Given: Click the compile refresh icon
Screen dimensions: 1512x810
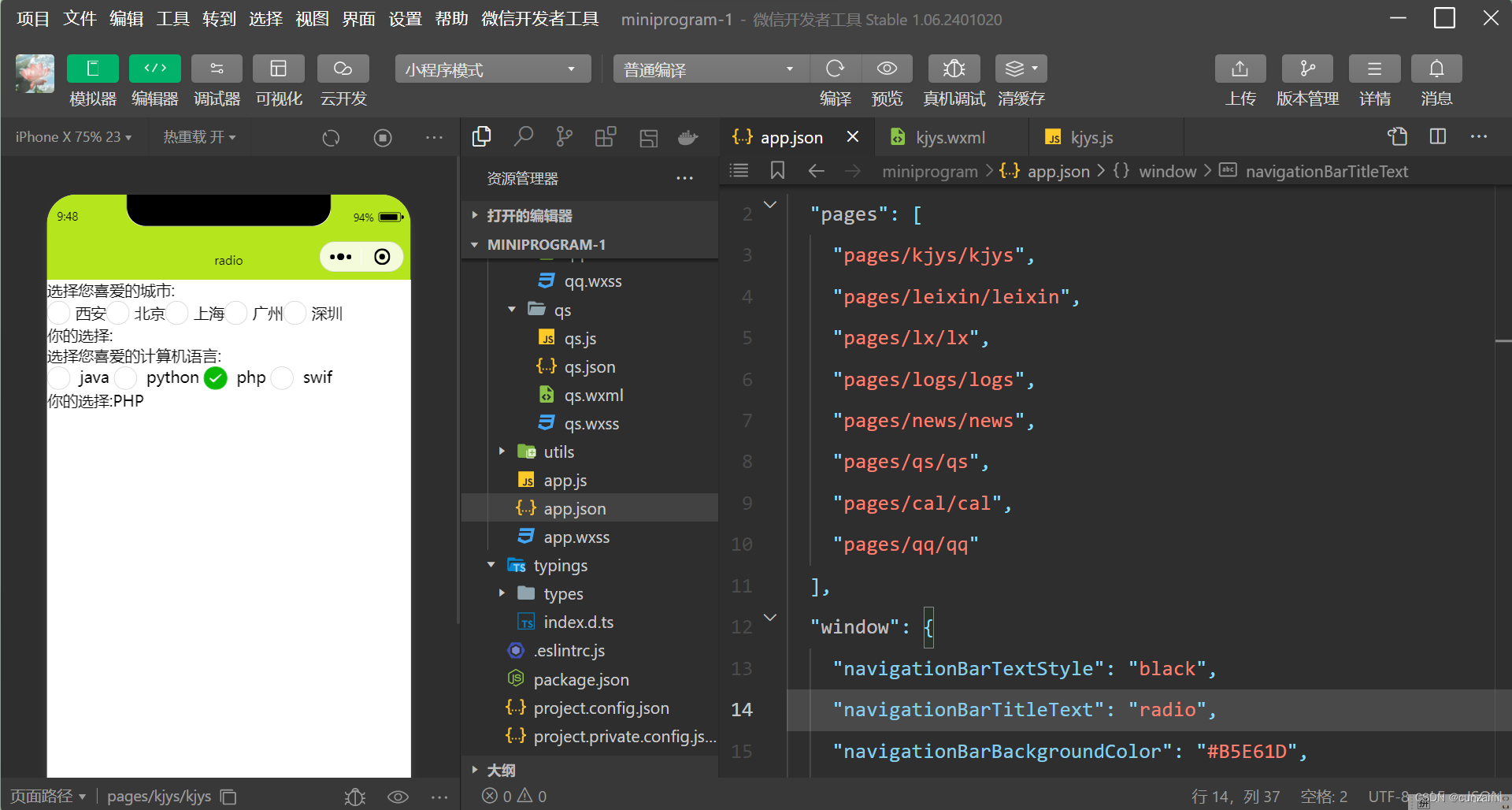Looking at the screenshot, I should coord(835,69).
